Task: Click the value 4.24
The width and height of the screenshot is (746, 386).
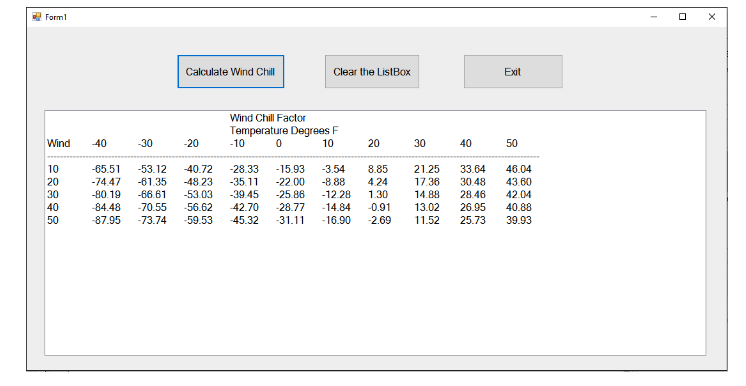Action: click(378, 182)
